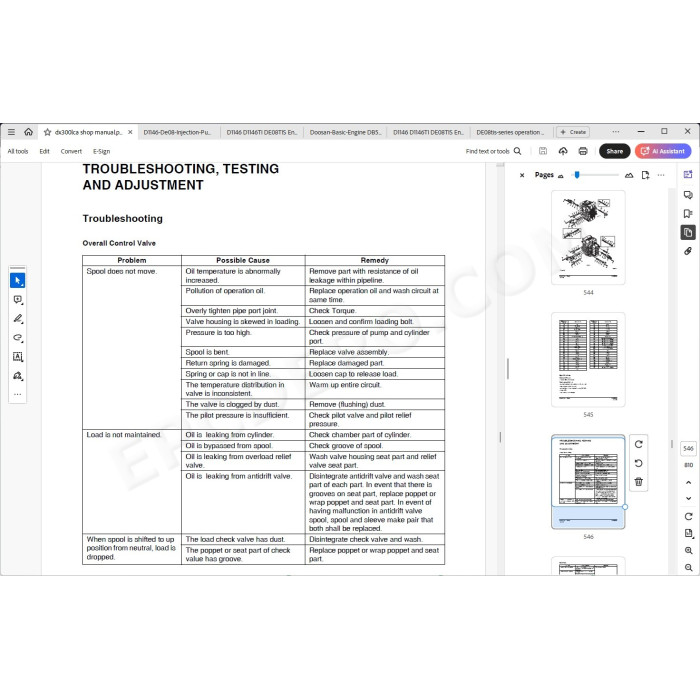Open the Edit menu
The height and width of the screenshot is (700, 700).
[x=44, y=151]
